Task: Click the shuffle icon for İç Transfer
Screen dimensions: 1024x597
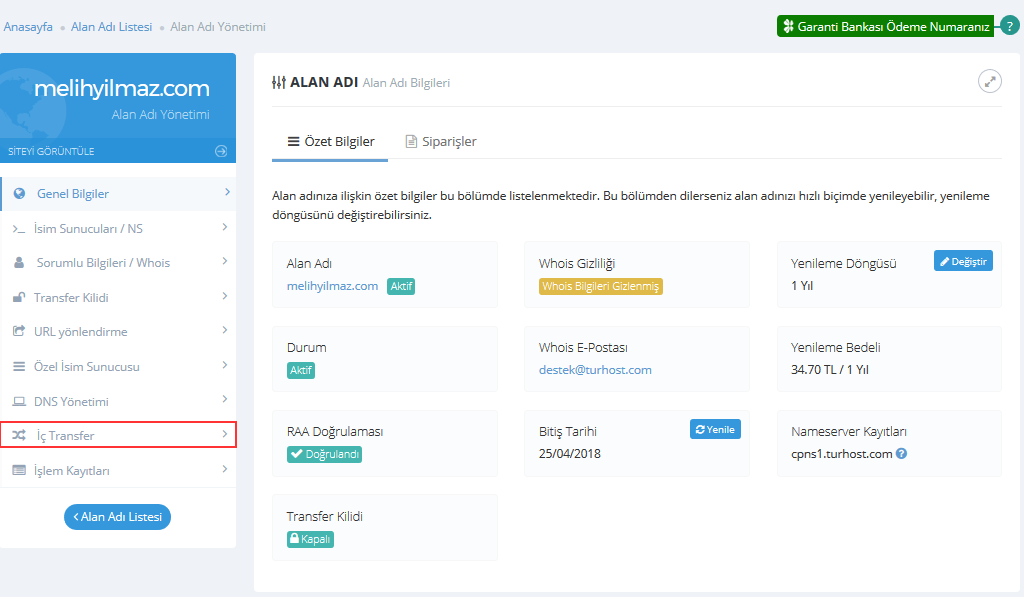Action: point(19,436)
